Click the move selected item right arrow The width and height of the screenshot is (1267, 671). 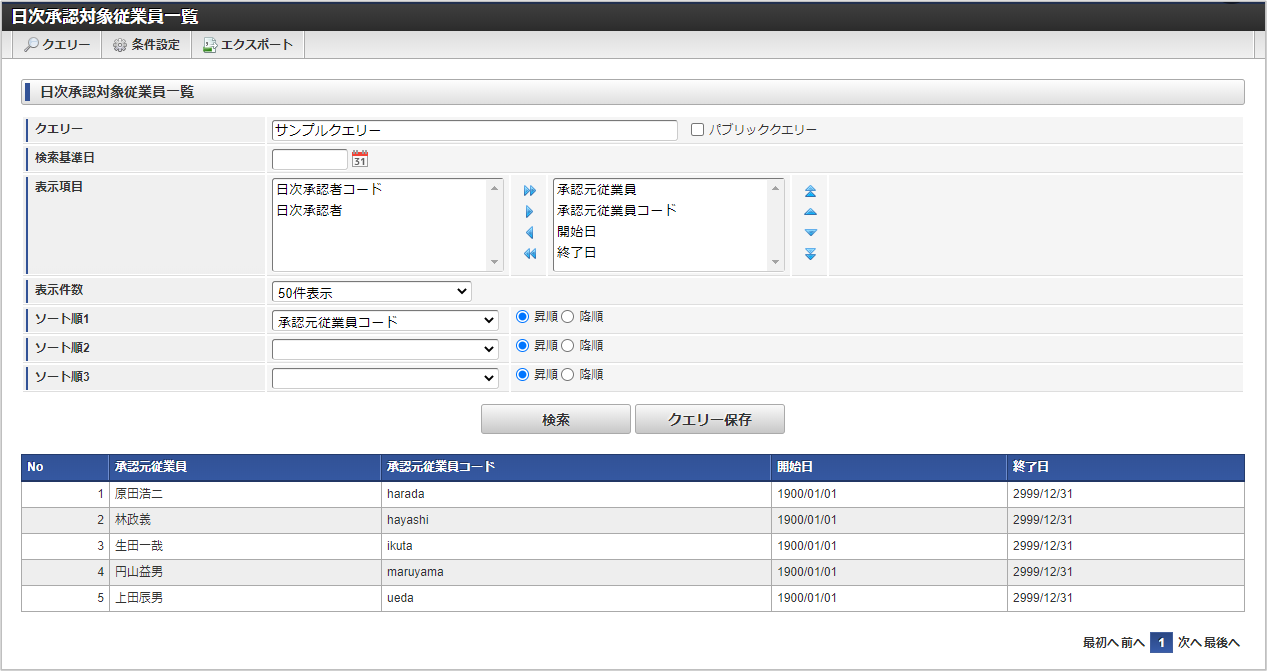point(530,212)
